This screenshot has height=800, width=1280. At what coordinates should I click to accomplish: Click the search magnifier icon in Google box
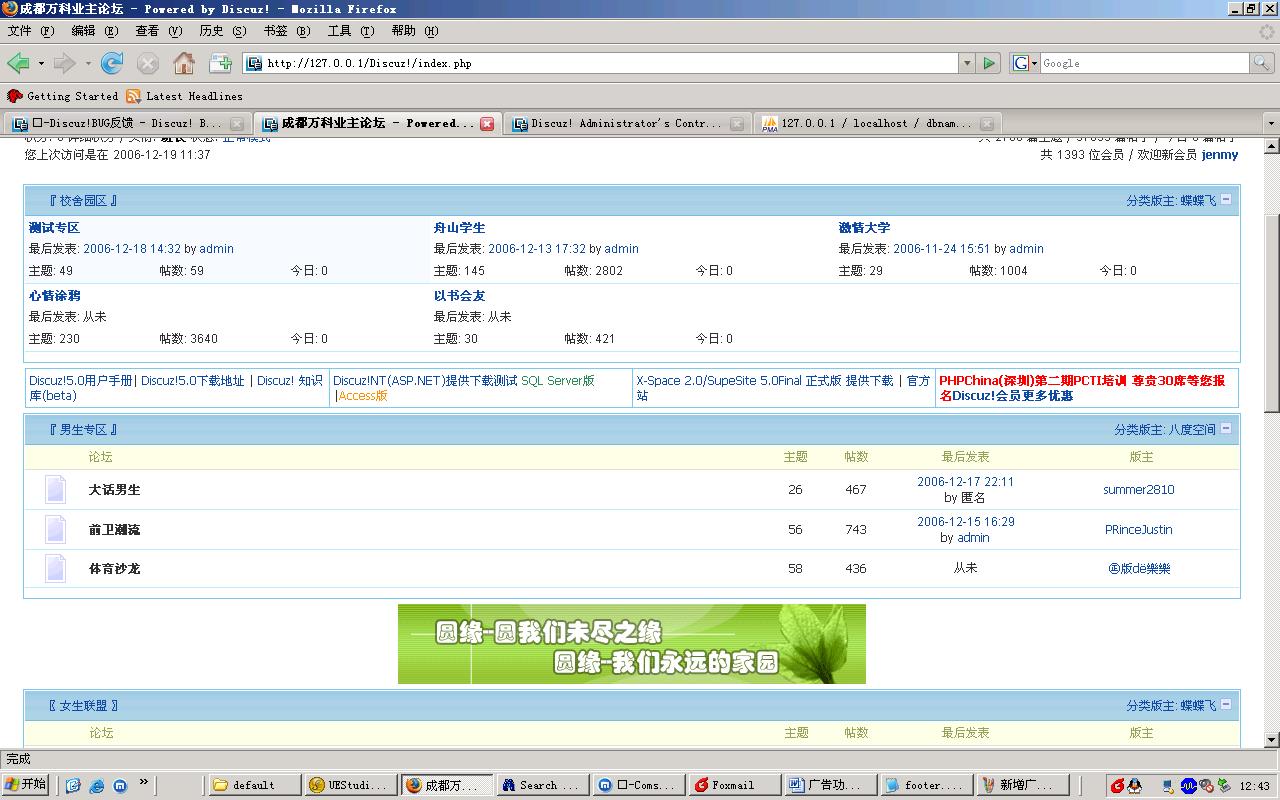pos(1262,63)
